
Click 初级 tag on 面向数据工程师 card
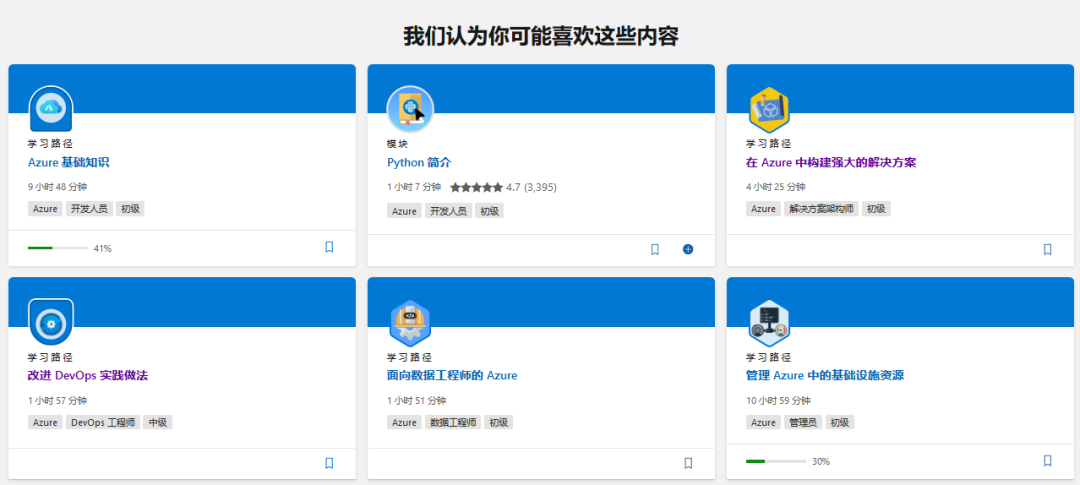tap(499, 422)
